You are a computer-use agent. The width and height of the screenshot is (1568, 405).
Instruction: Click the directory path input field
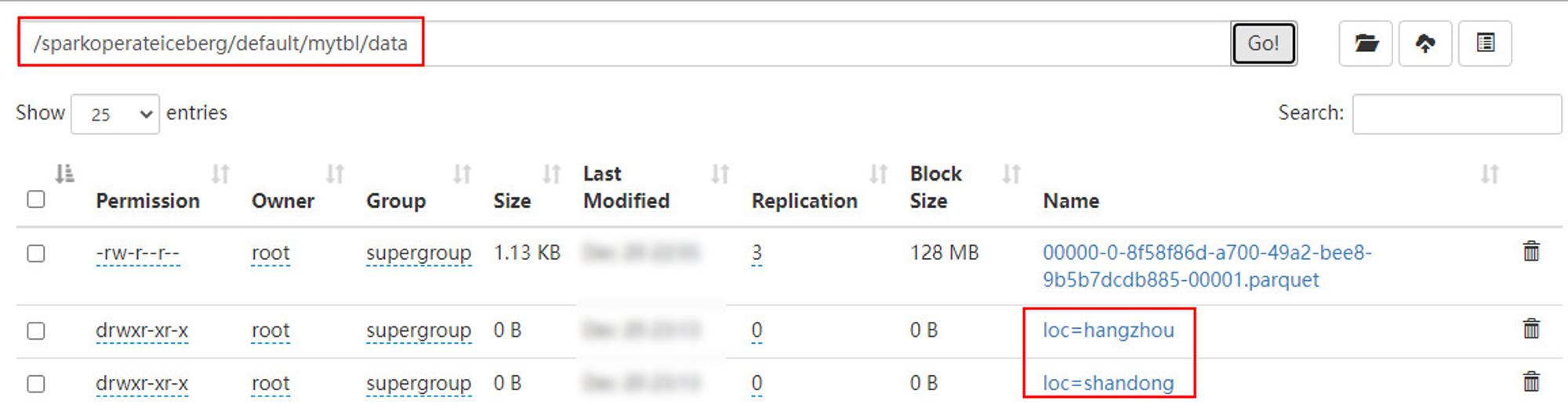(624, 43)
